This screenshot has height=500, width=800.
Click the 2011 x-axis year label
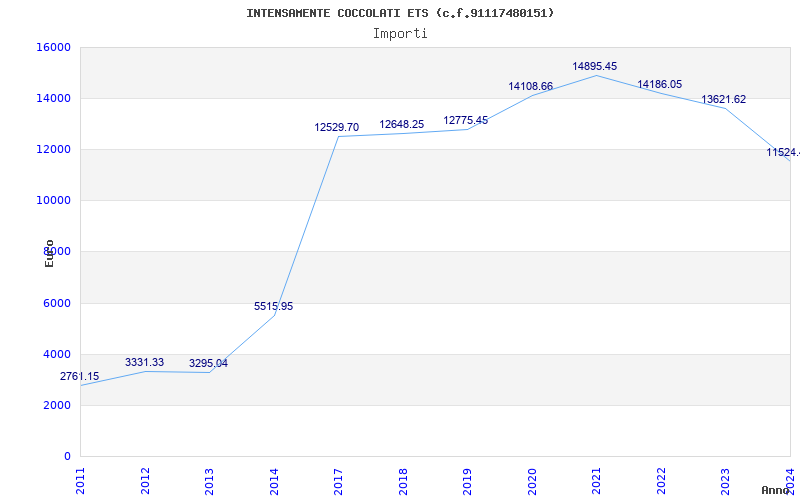point(81,481)
